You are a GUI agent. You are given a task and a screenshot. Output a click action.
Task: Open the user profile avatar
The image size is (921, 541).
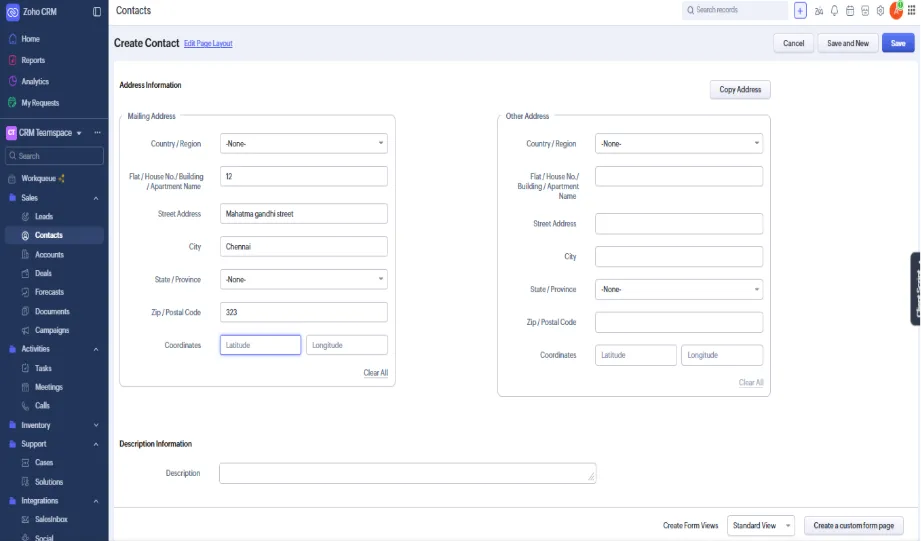896,11
